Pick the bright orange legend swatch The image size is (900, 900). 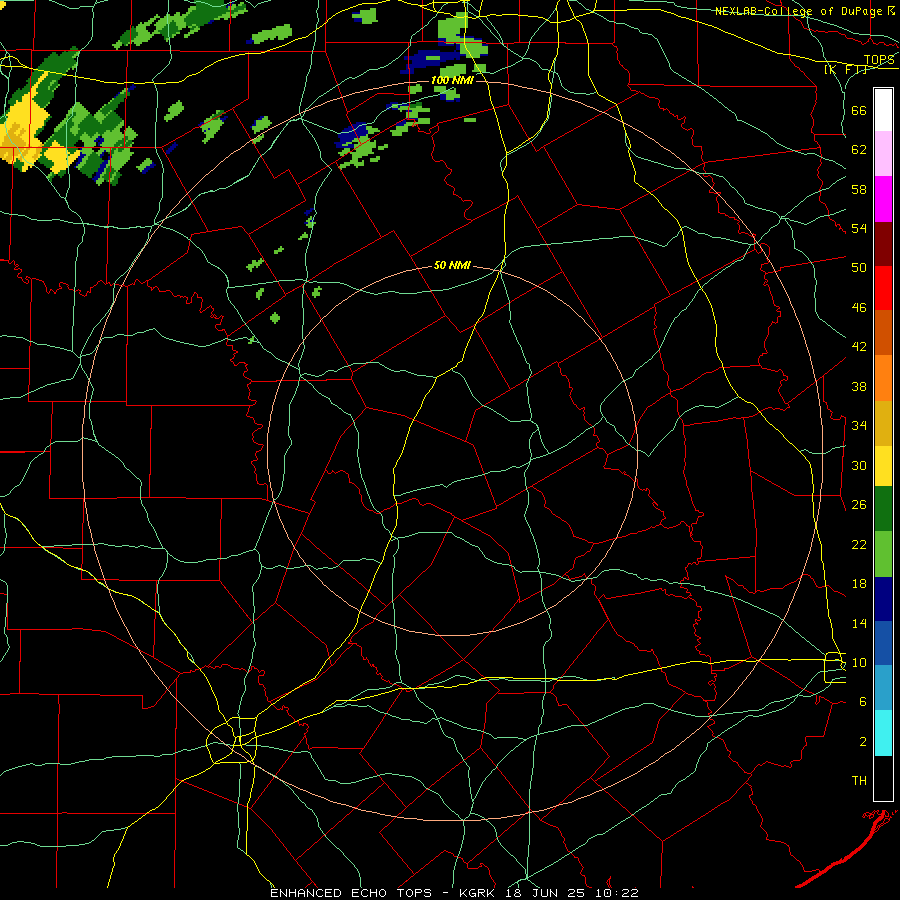pos(883,378)
